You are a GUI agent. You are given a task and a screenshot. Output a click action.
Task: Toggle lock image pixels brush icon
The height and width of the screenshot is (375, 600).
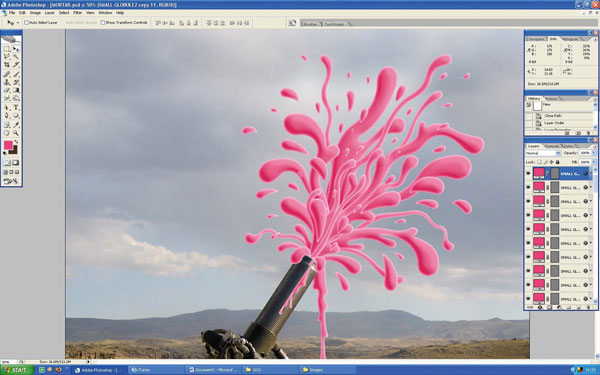click(x=546, y=162)
